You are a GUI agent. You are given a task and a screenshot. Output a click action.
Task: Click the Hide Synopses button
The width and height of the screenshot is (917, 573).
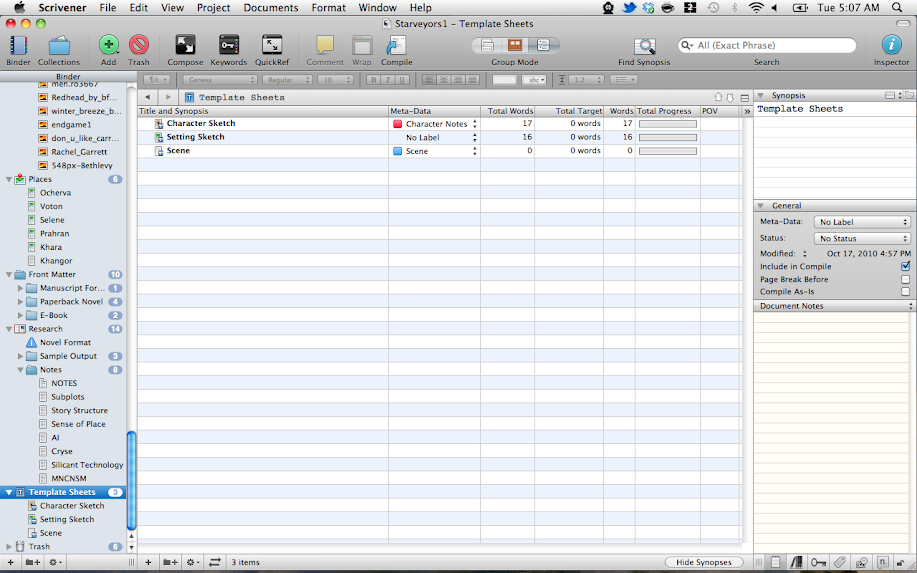pyautogui.click(x=704, y=562)
